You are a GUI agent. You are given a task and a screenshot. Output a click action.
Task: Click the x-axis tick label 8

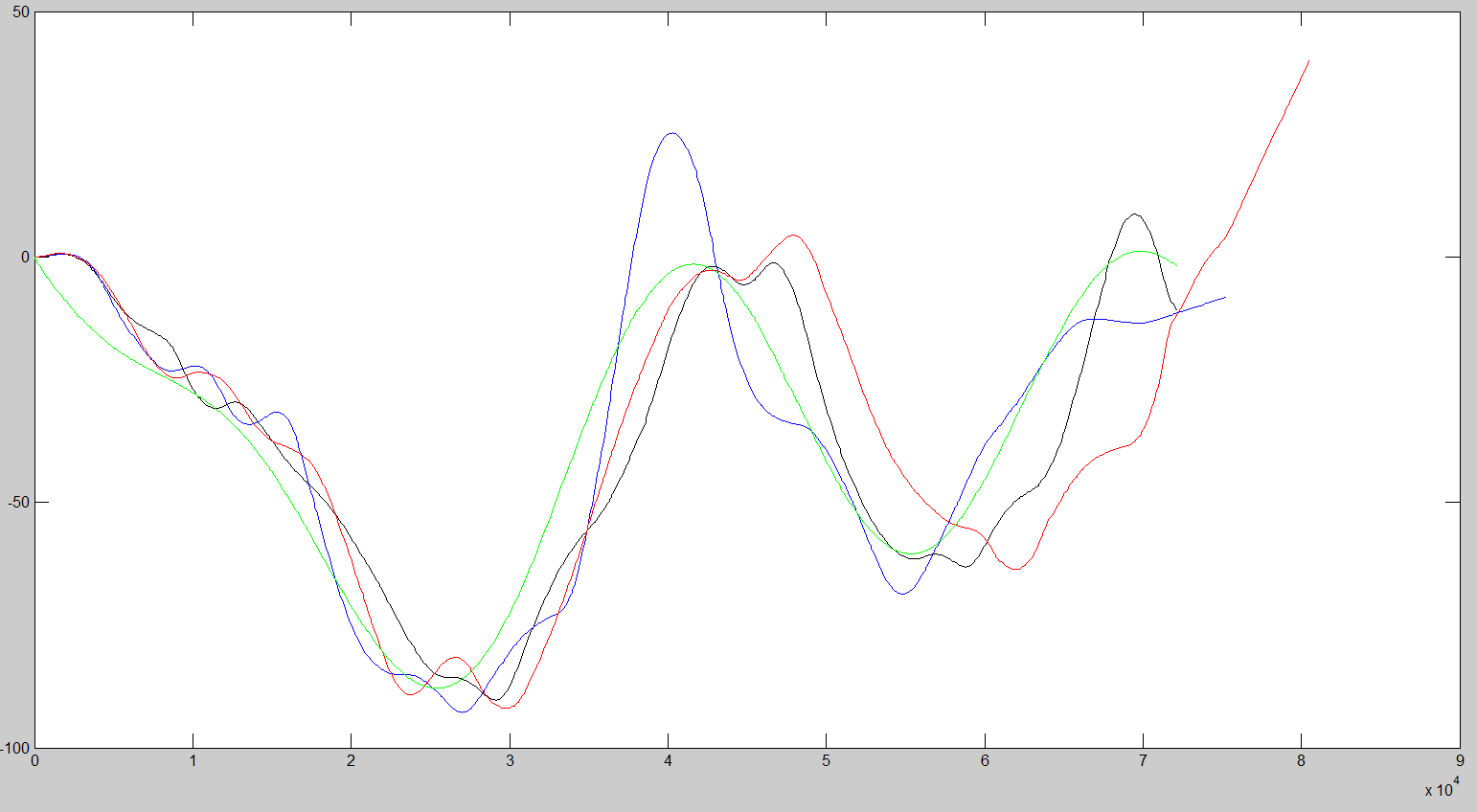tap(1301, 761)
